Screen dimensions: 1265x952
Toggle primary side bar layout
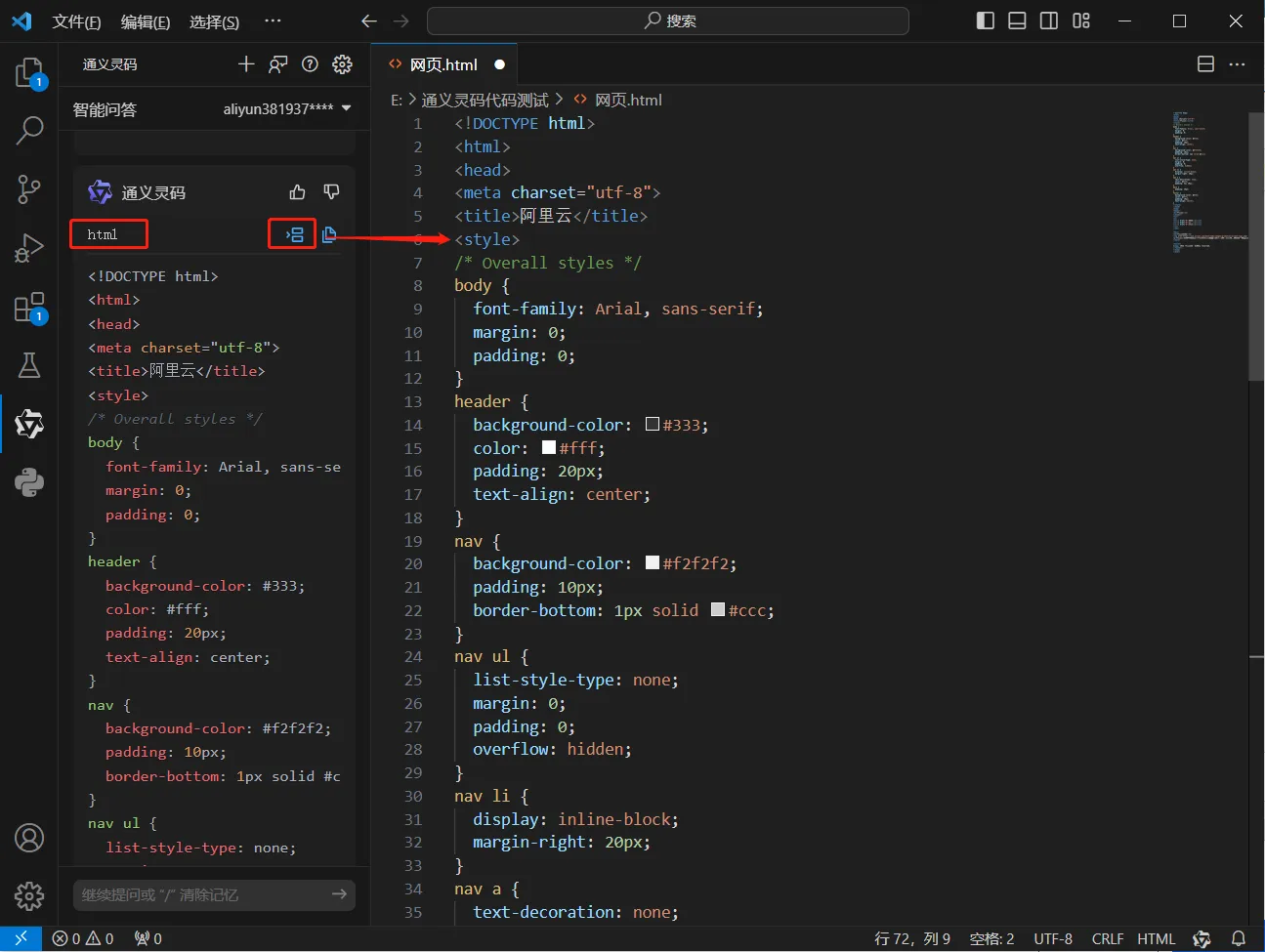[x=986, y=21]
